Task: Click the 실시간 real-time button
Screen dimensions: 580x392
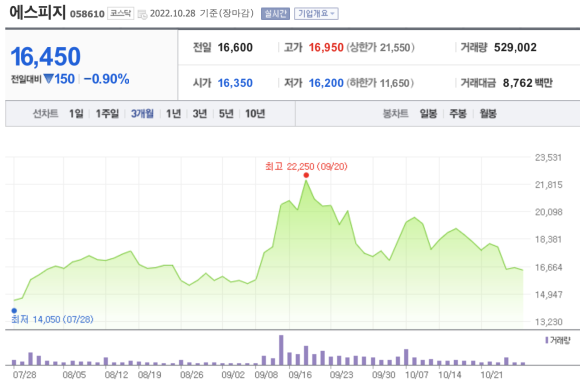Action: 275,14
